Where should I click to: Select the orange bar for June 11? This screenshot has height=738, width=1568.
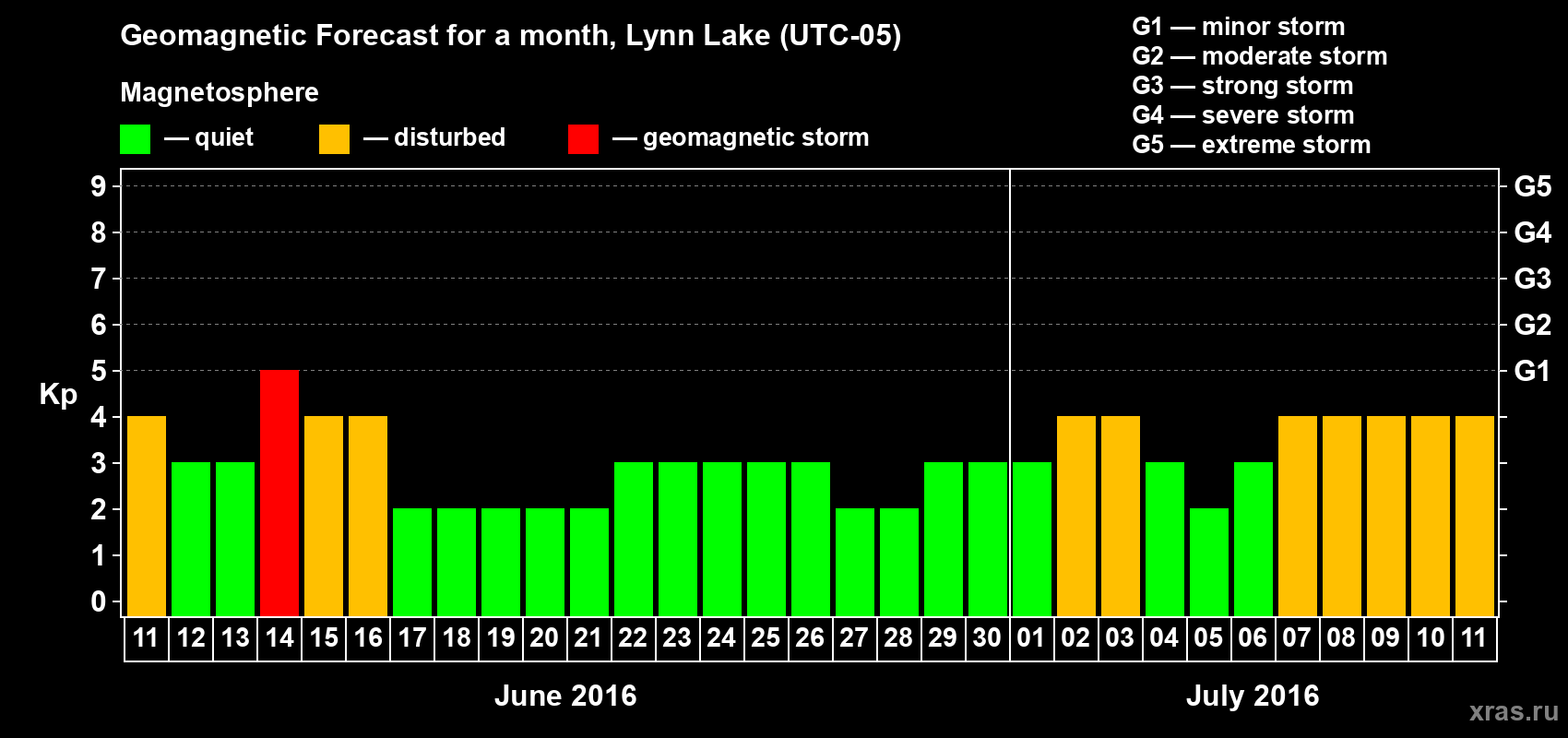[x=147, y=516]
